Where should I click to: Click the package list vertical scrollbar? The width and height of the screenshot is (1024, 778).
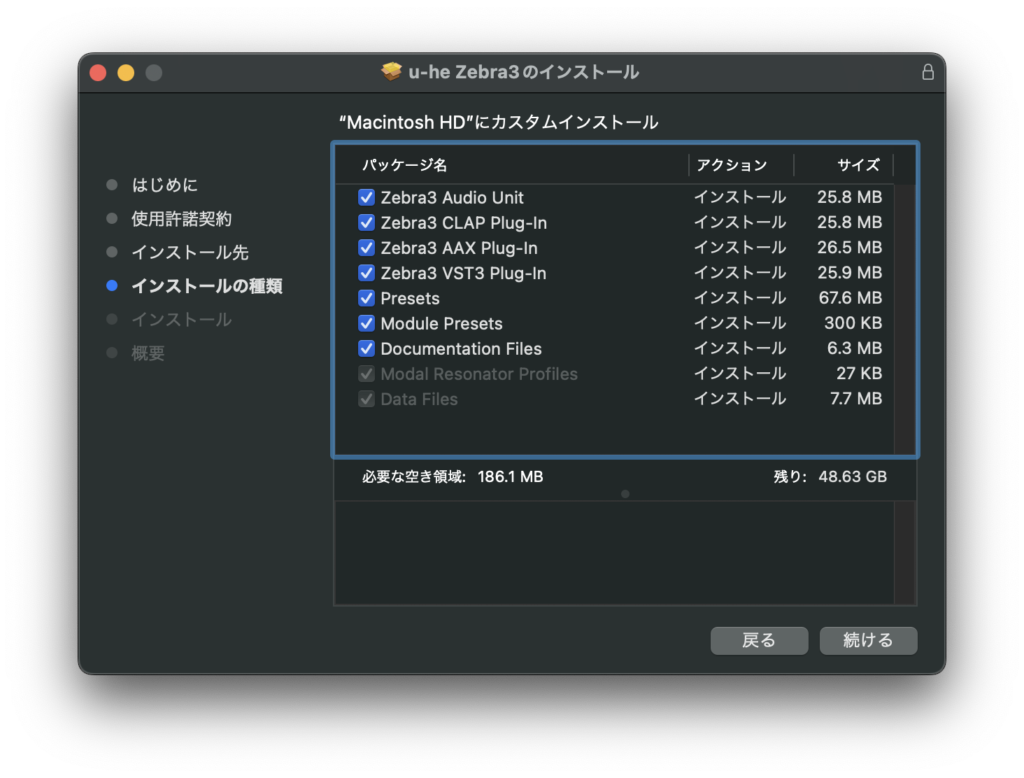click(x=904, y=320)
